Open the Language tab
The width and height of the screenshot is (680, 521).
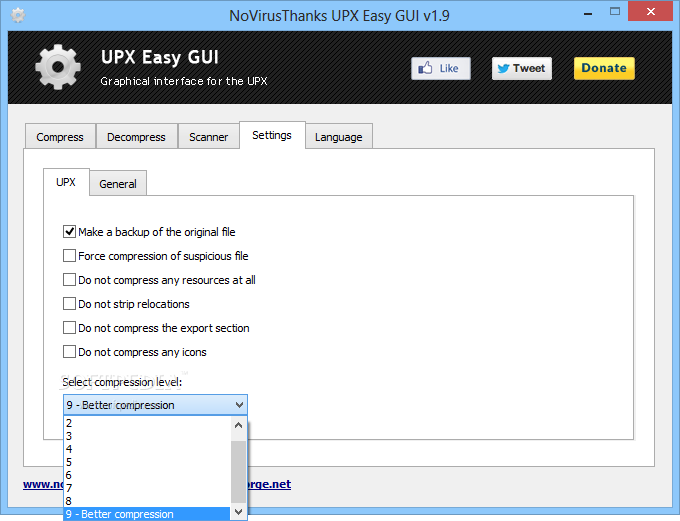point(339,137)
